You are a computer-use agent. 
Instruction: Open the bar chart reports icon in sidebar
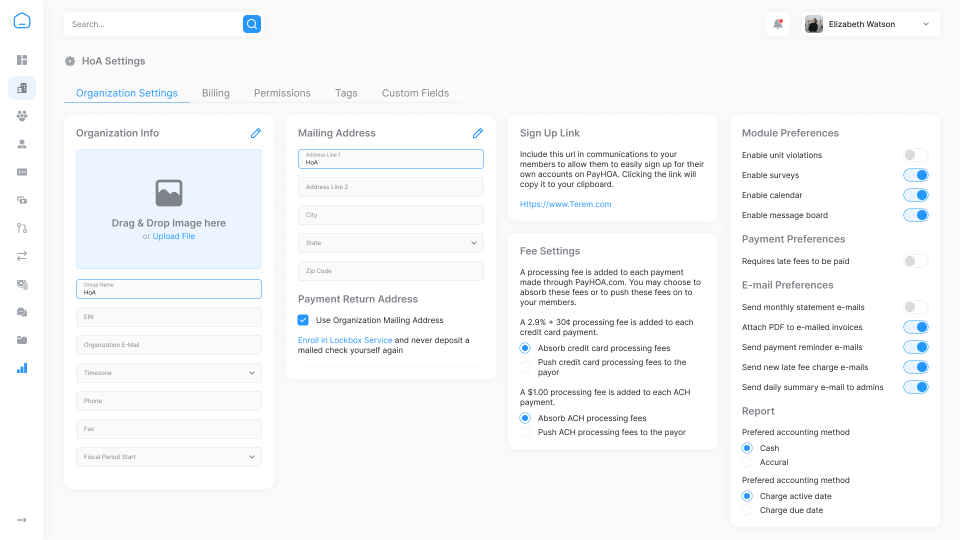22,368
